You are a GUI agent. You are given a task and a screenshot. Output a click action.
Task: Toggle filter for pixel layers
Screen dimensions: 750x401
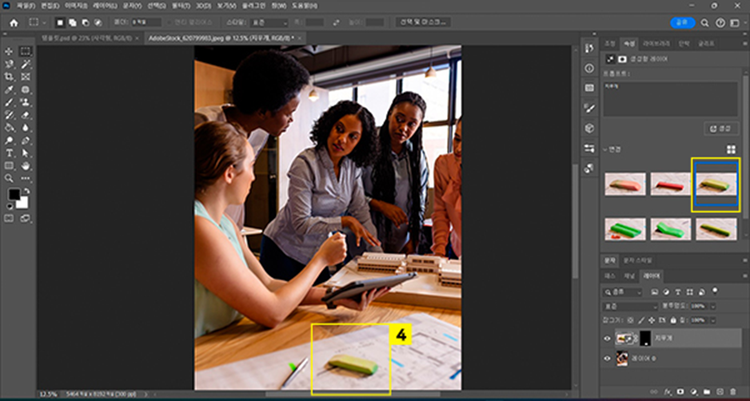pos(655,292)
